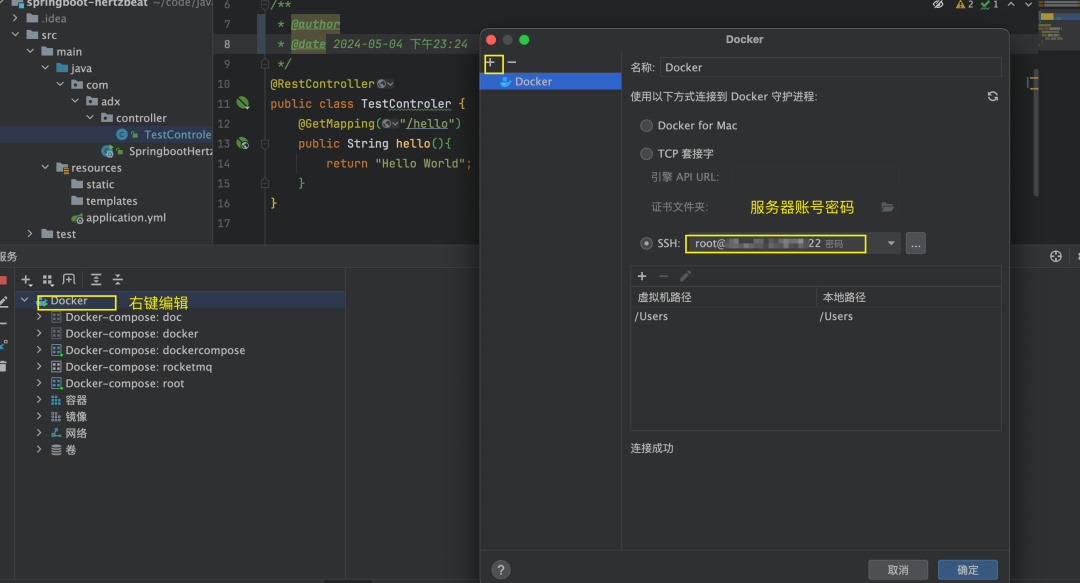Select the Docker entry in the dialog list
The width and height of the screenshot is (1080, 583).
[550, 81]
